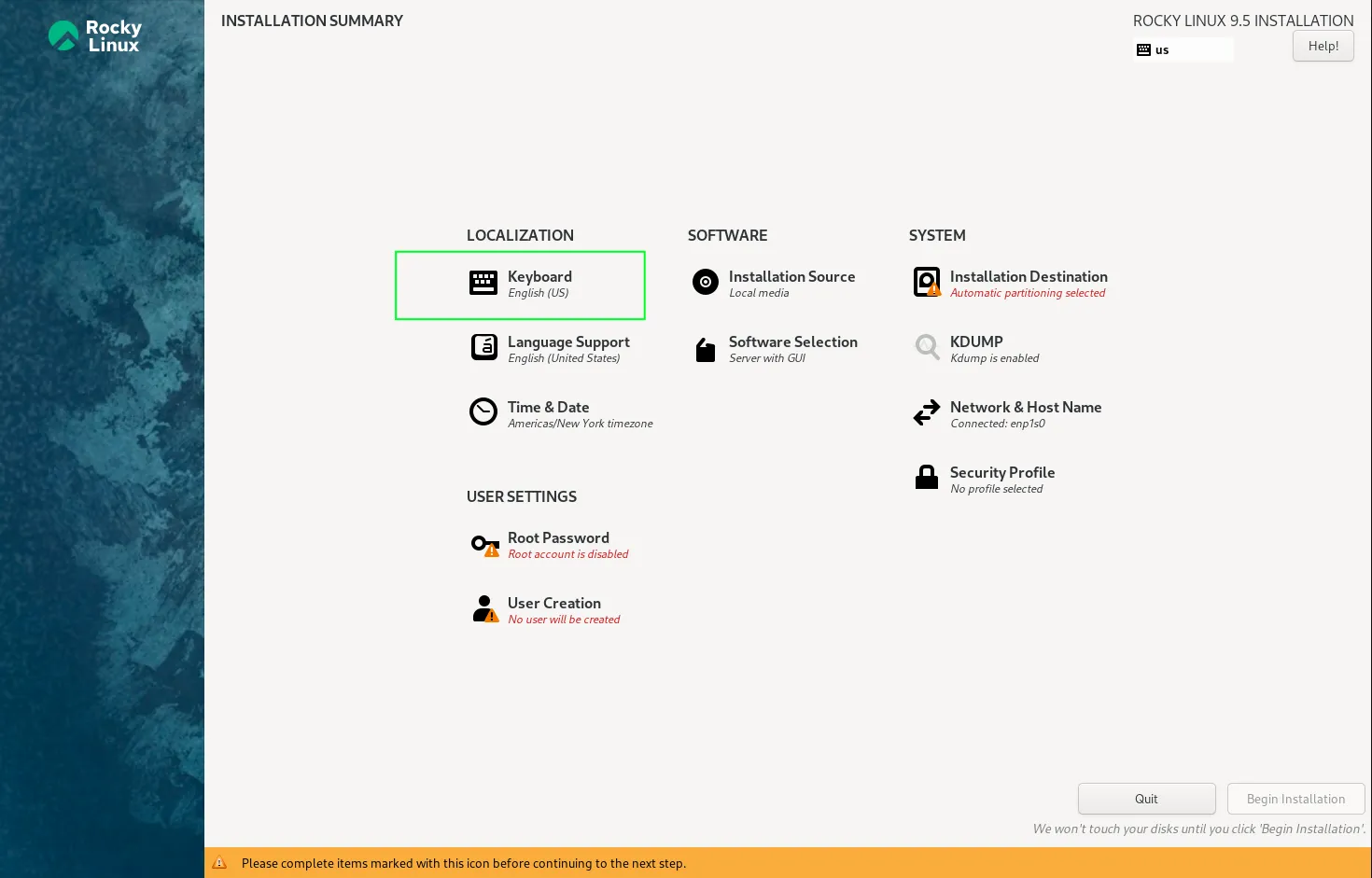
Task: Open the Network & Host Name label
Action: [1026, 408]
